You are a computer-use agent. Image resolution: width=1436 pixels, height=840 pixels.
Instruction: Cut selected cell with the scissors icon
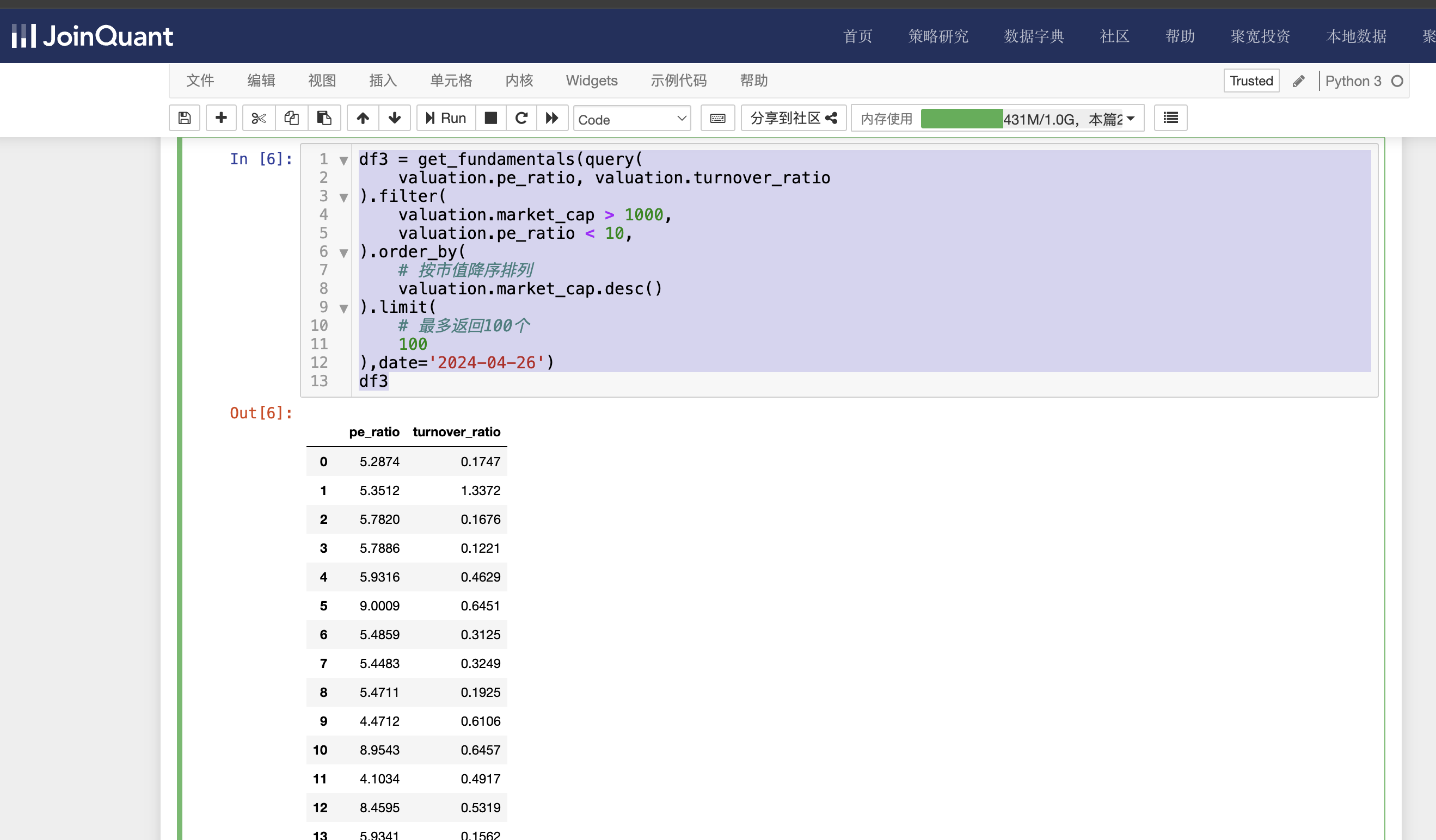(x=259, y=118)
